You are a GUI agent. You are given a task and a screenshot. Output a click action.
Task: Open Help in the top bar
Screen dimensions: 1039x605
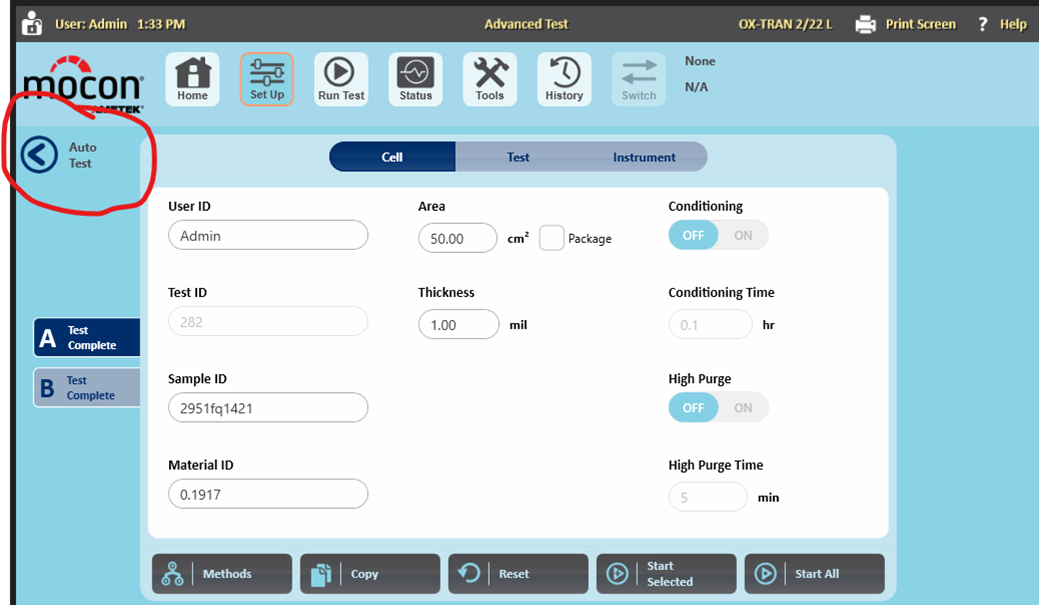(1004, 24)
